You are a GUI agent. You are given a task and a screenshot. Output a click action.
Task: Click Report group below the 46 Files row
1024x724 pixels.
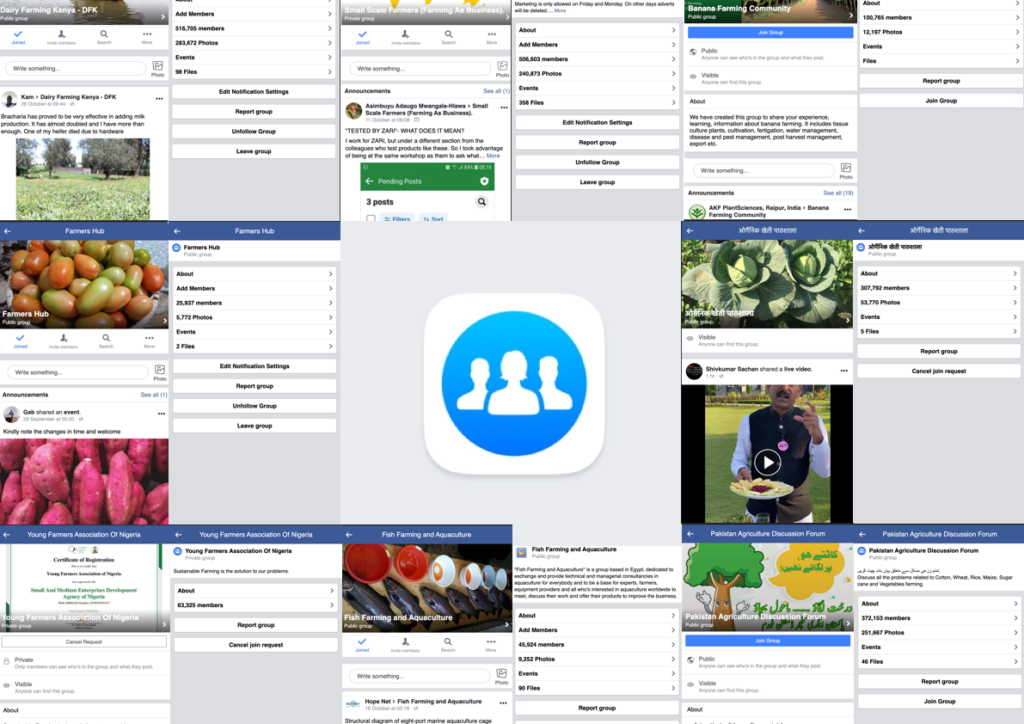(x=939, y=682)
